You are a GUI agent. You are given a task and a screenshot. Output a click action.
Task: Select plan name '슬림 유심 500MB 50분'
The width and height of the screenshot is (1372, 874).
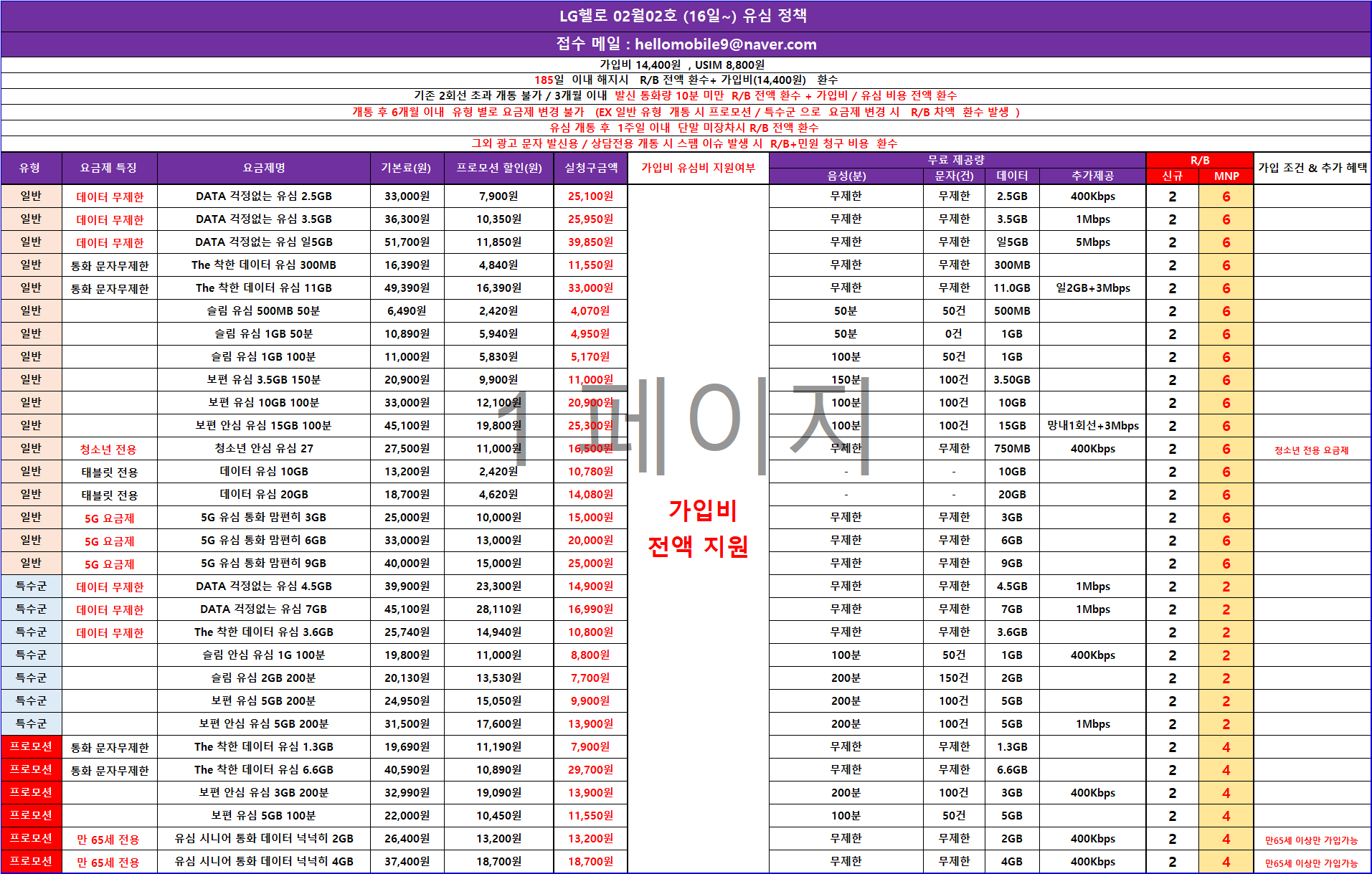(264, 310)
